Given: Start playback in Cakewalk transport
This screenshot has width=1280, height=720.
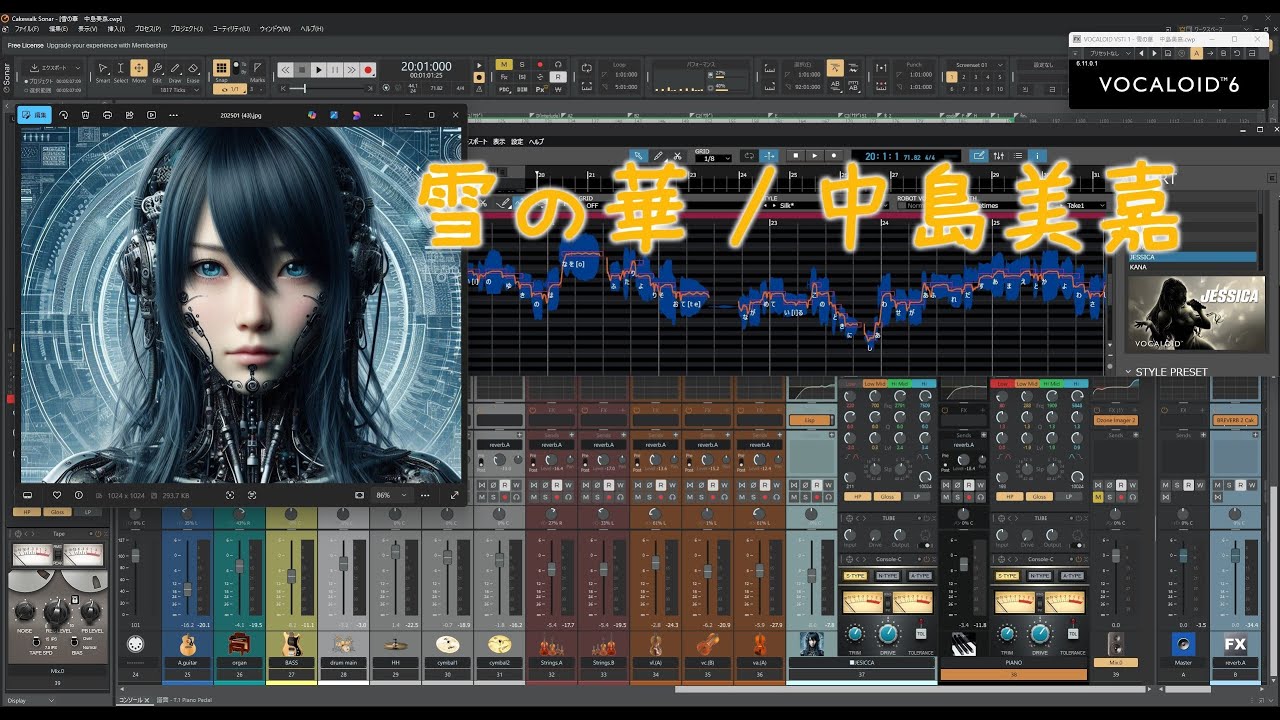Looking at the screenshot, I should [319, 70].
